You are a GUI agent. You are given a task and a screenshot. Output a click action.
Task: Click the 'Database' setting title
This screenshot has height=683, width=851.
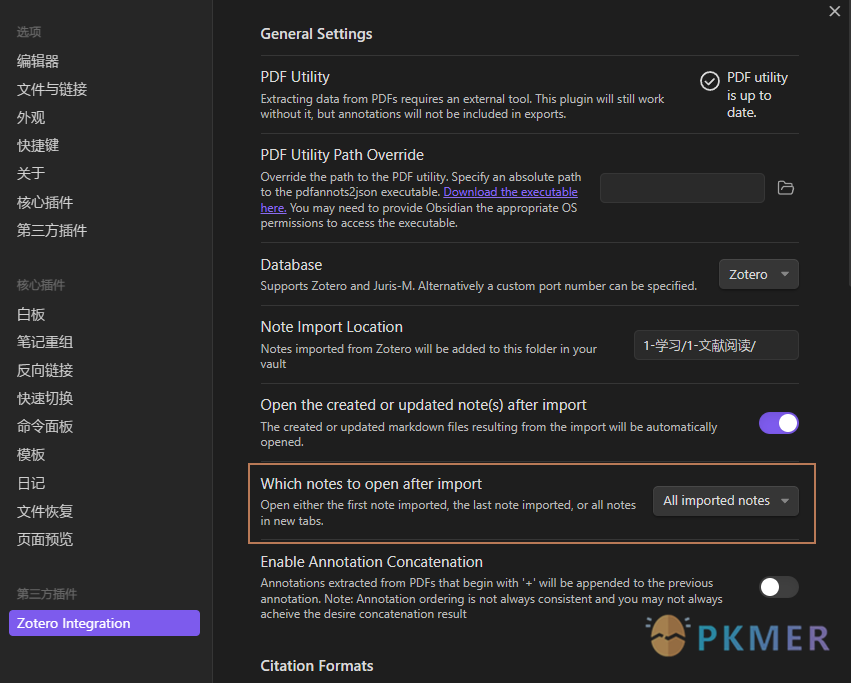291,265
